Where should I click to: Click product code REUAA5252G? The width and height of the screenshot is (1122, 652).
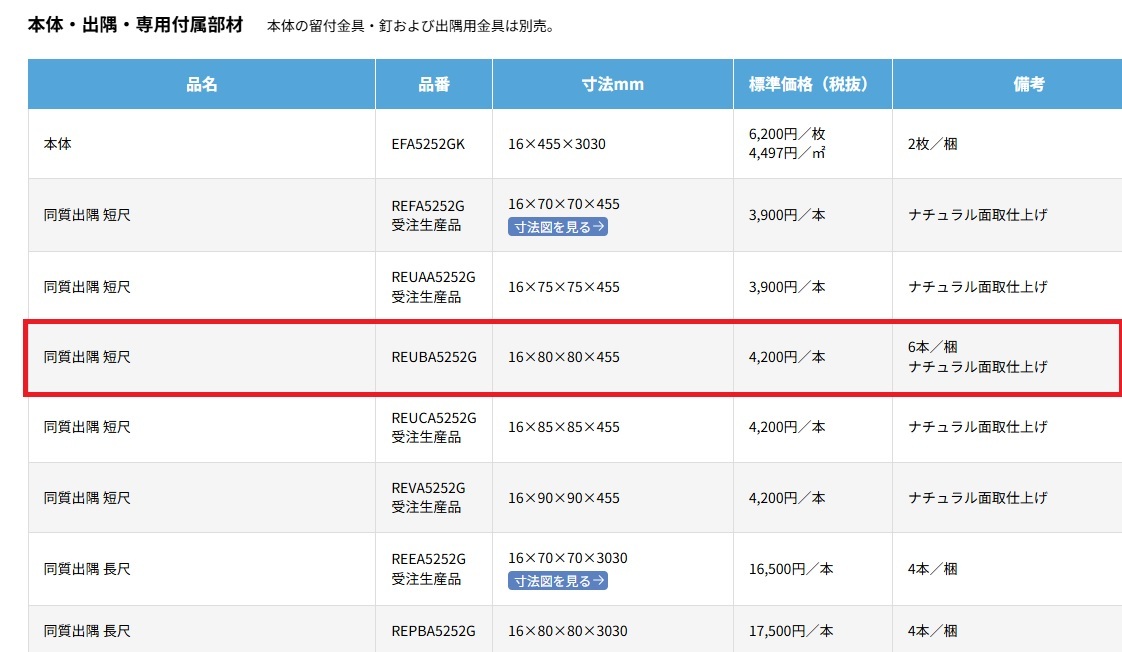click(433, 277)
